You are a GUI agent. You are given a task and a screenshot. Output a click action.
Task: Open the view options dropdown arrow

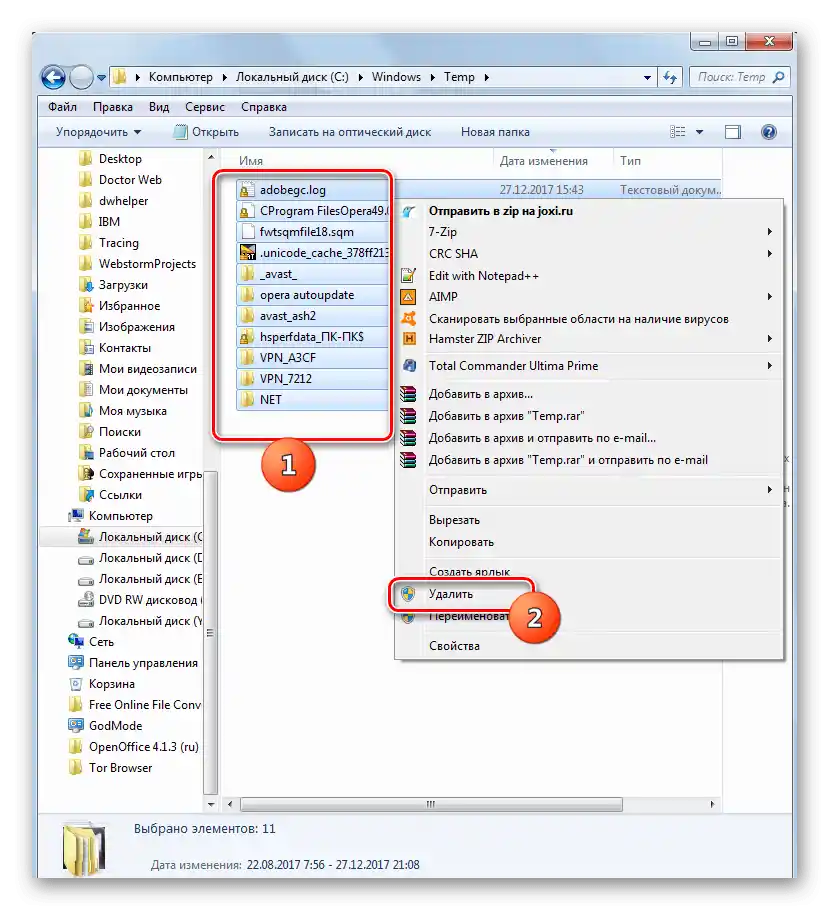[x=700, y=132]
